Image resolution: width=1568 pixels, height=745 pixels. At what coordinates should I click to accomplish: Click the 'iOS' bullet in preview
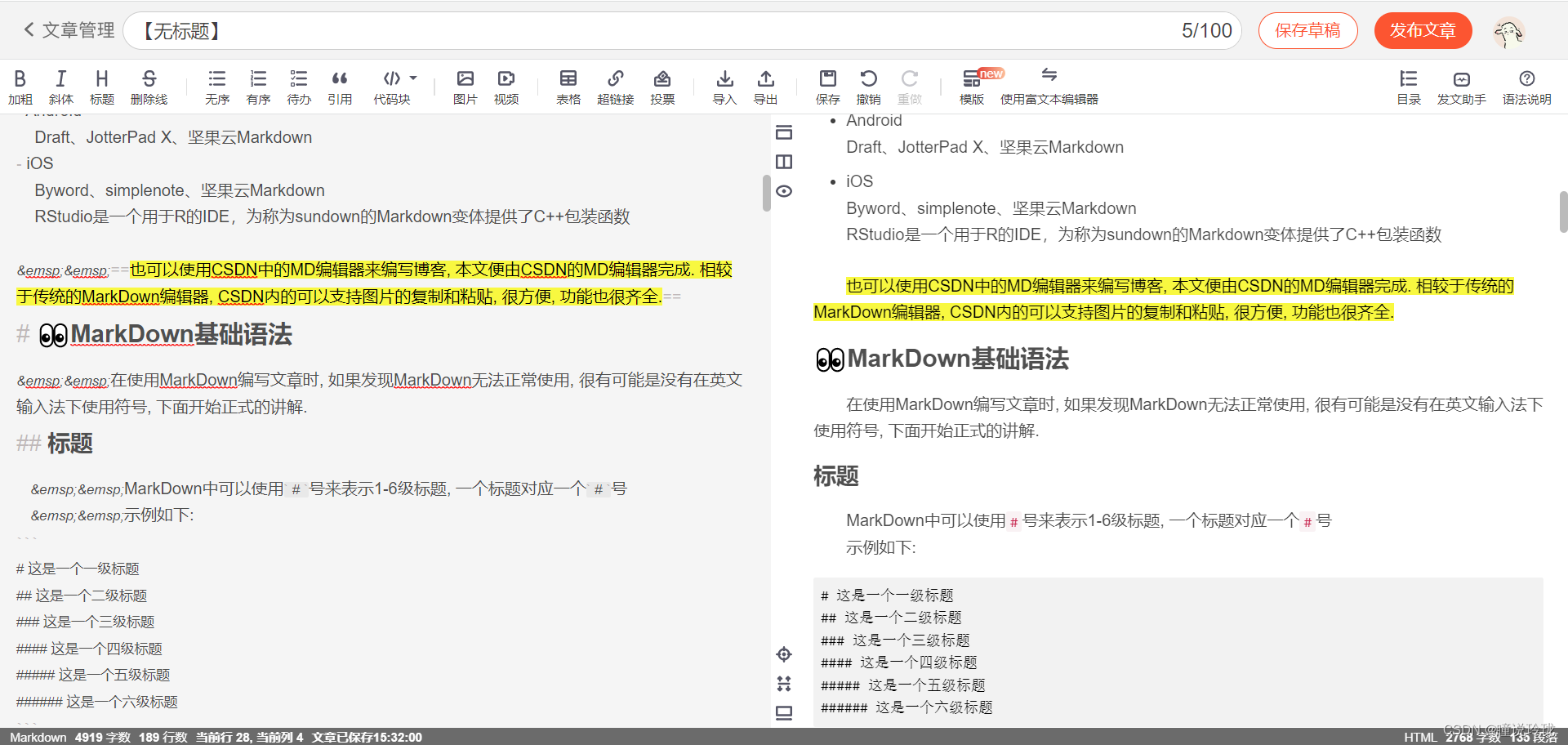click(x=859, y=181)
